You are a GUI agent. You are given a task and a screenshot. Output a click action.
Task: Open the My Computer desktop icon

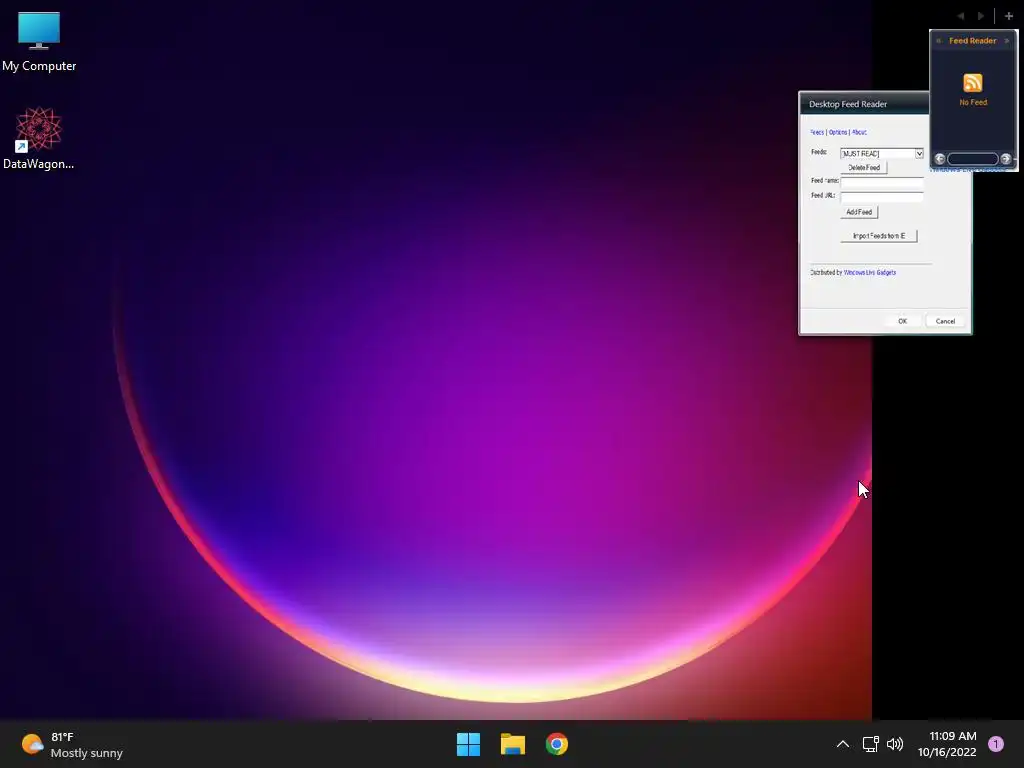tap(39, 41)
